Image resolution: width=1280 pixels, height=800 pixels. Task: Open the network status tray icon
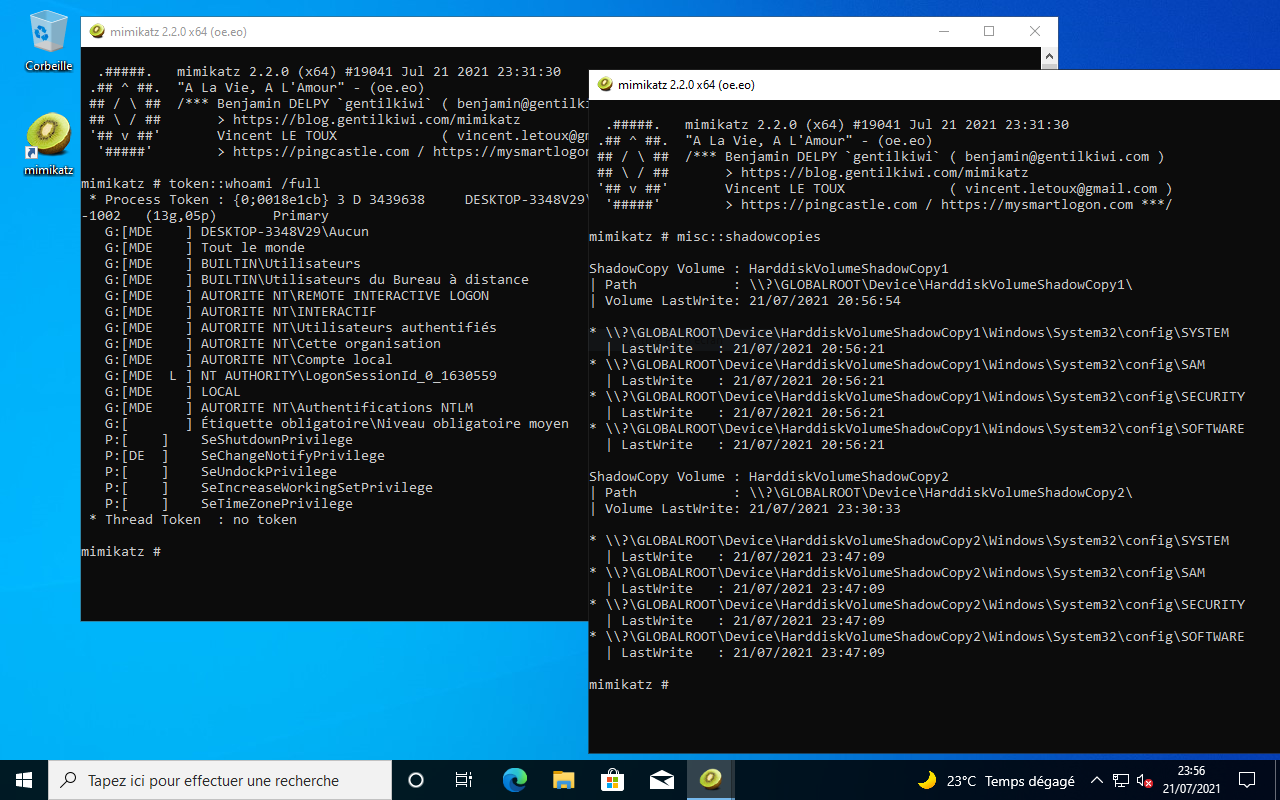(x=1122, y=780)
